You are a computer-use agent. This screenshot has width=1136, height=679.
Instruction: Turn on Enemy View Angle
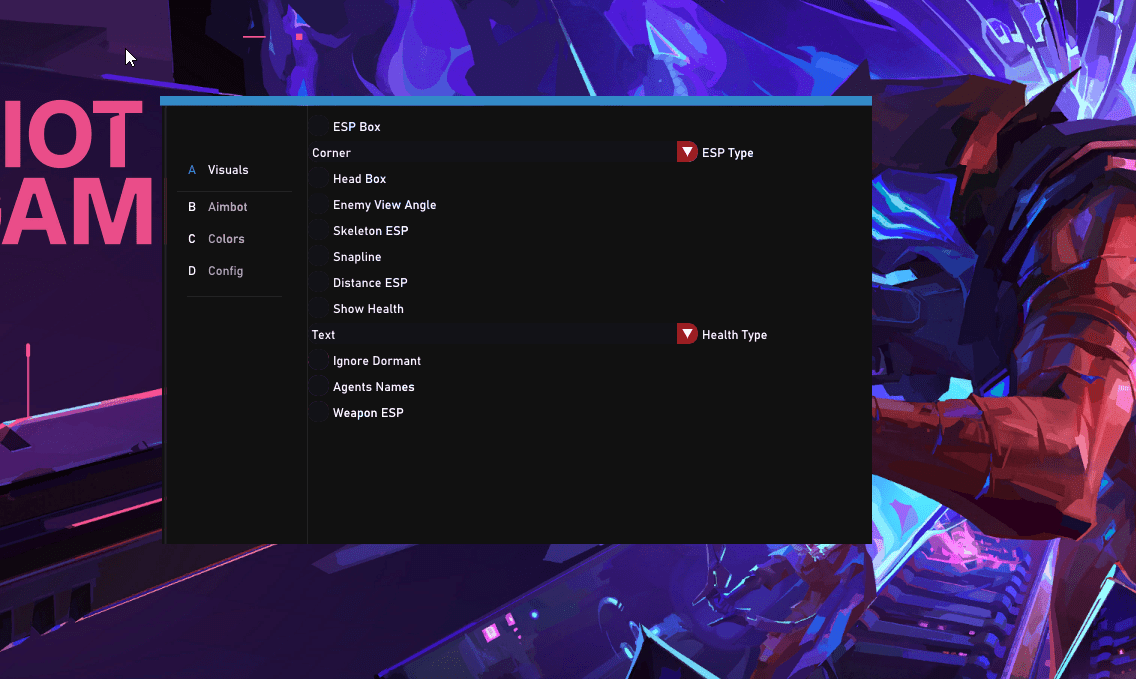[320, 204]
